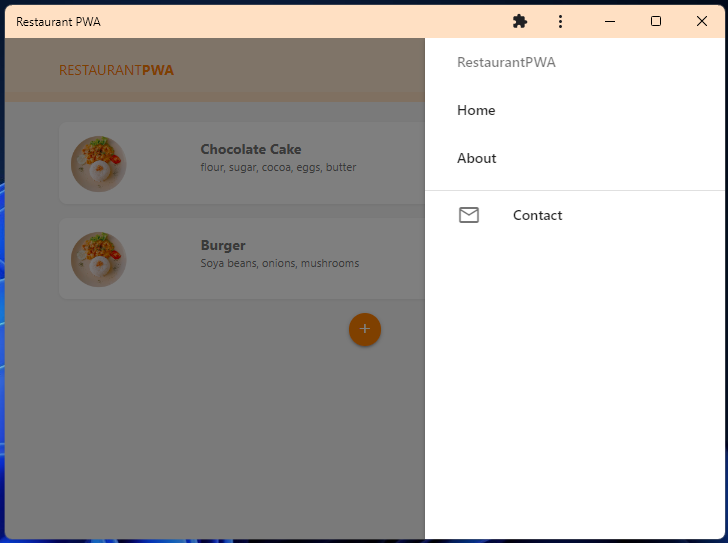Open the Contact menu entry
The height and width of the screenshot is (543, 728).
tap(575, 215)
